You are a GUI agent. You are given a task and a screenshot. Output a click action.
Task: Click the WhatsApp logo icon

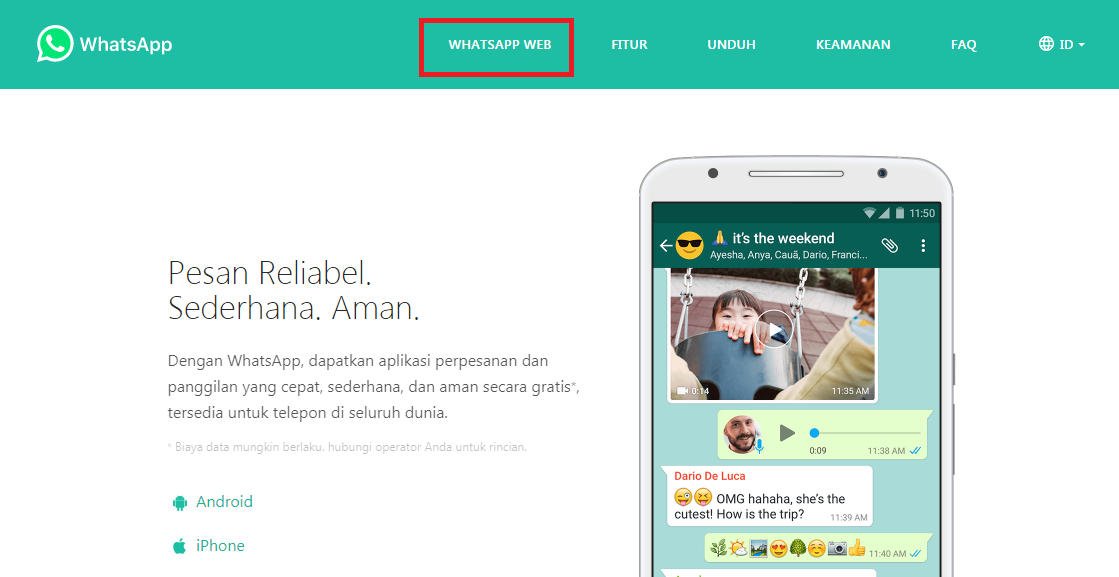(55, 44)
